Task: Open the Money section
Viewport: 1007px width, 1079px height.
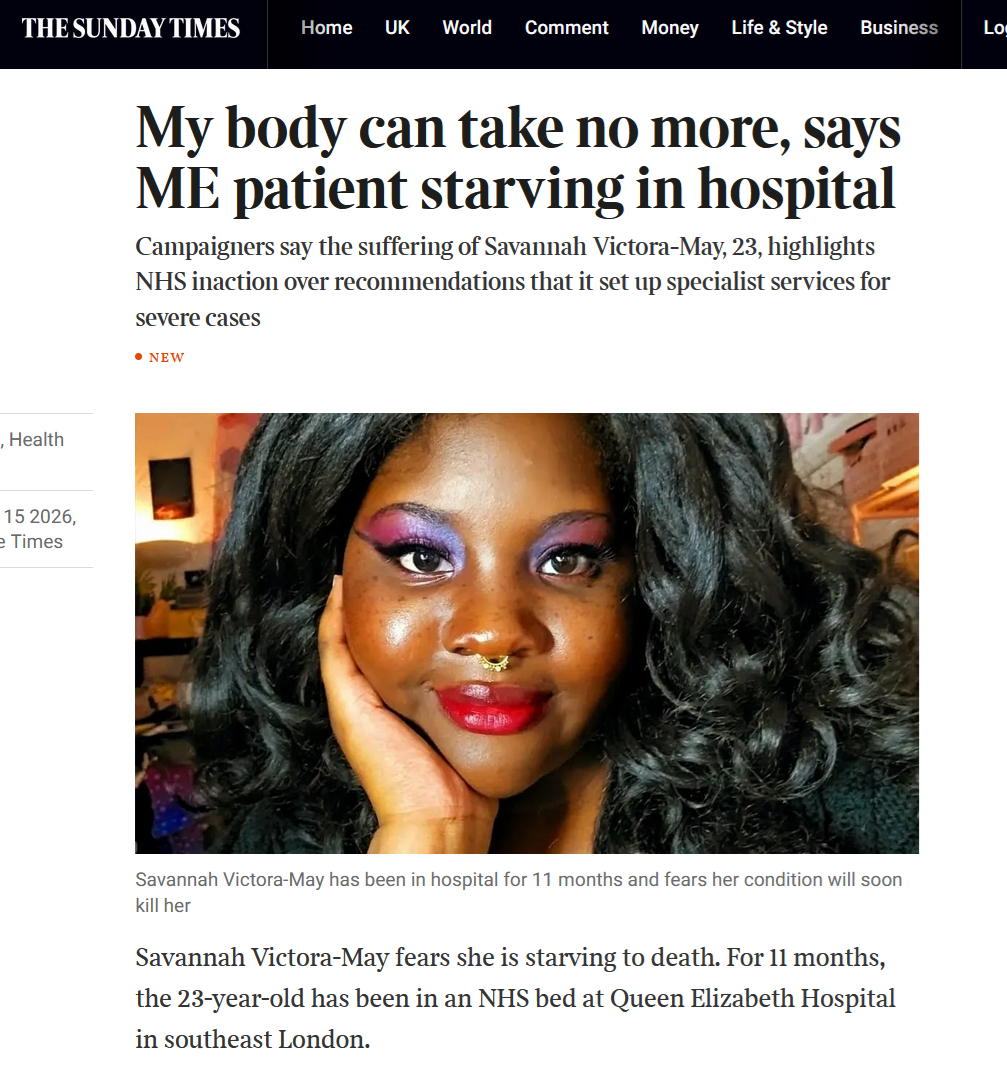Action: click(670, 28)
